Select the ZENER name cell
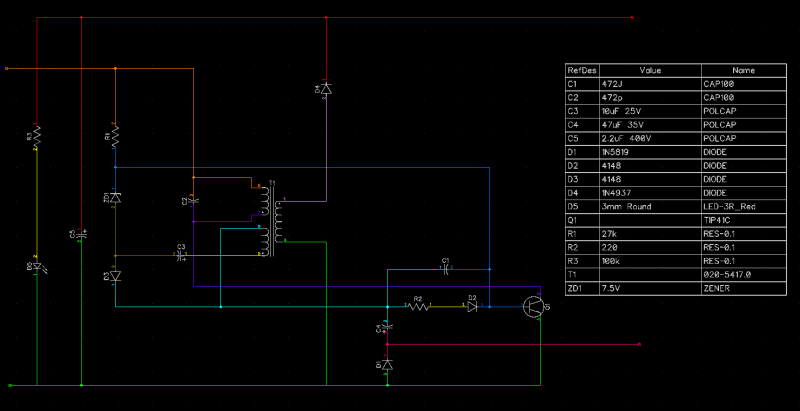Viewport: 800px width, 411px height. 744,289
